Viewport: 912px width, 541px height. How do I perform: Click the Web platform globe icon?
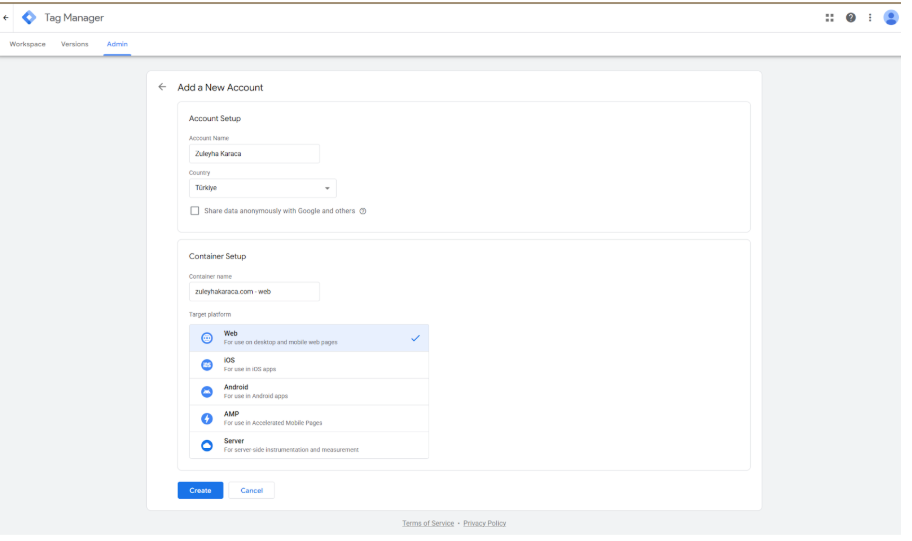pyautogui.click(x=206, y=338)
